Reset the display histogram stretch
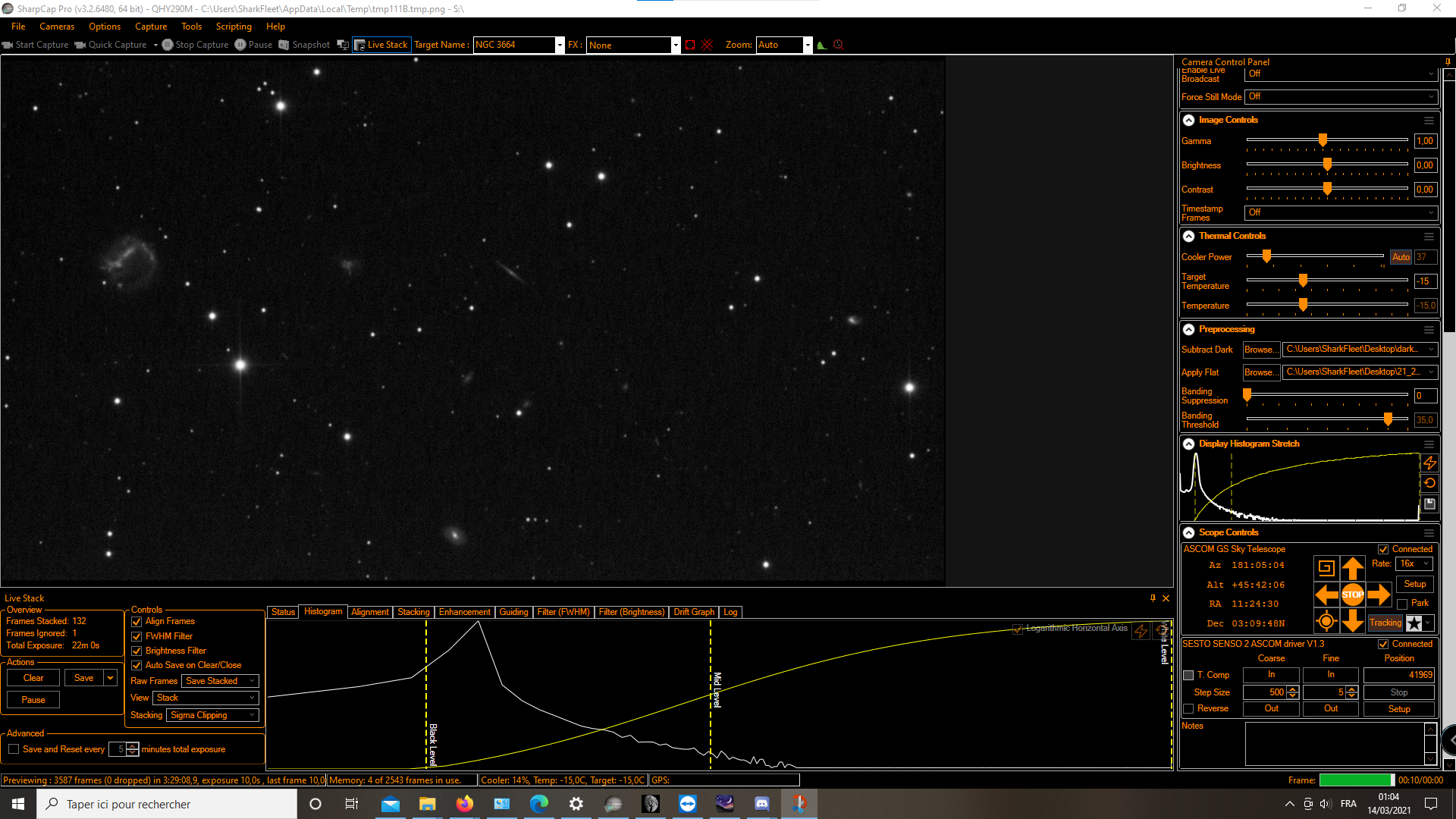The image size is (1456, 819). 1429,483
